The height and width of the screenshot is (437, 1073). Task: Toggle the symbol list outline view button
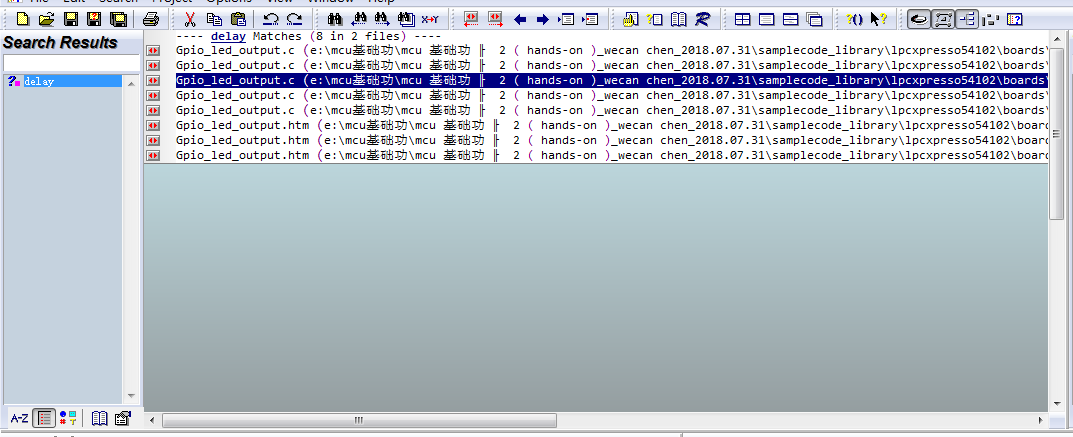(x=44, y=418)
